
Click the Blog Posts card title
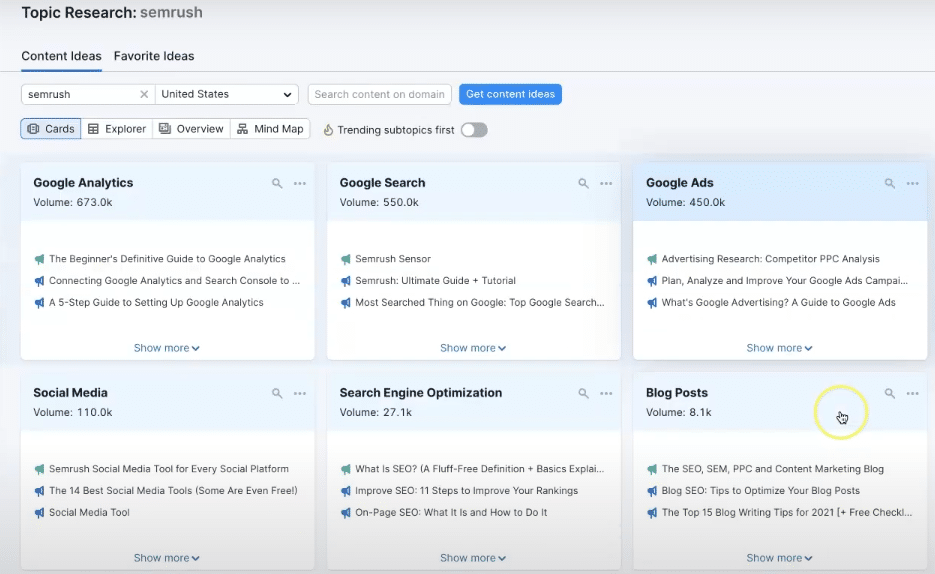pyautogui.click(x=677, y=393)
